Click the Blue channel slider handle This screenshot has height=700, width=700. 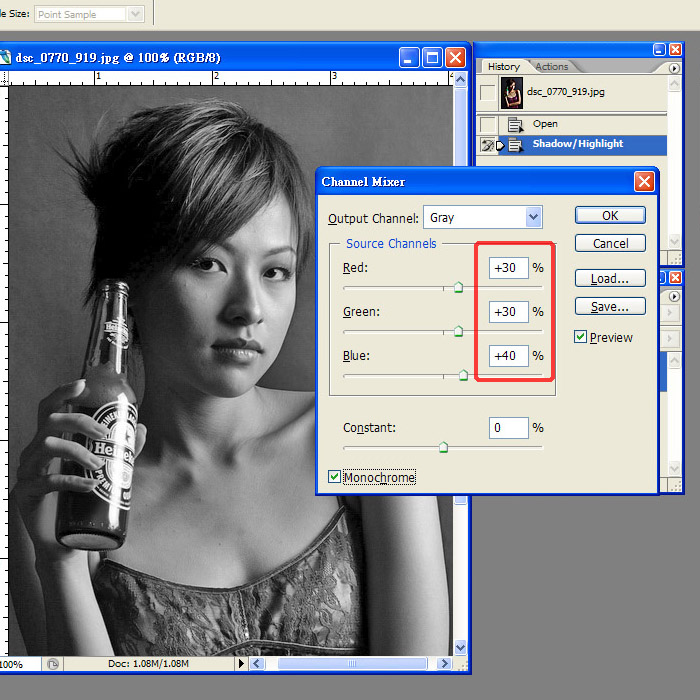[463, 375]
